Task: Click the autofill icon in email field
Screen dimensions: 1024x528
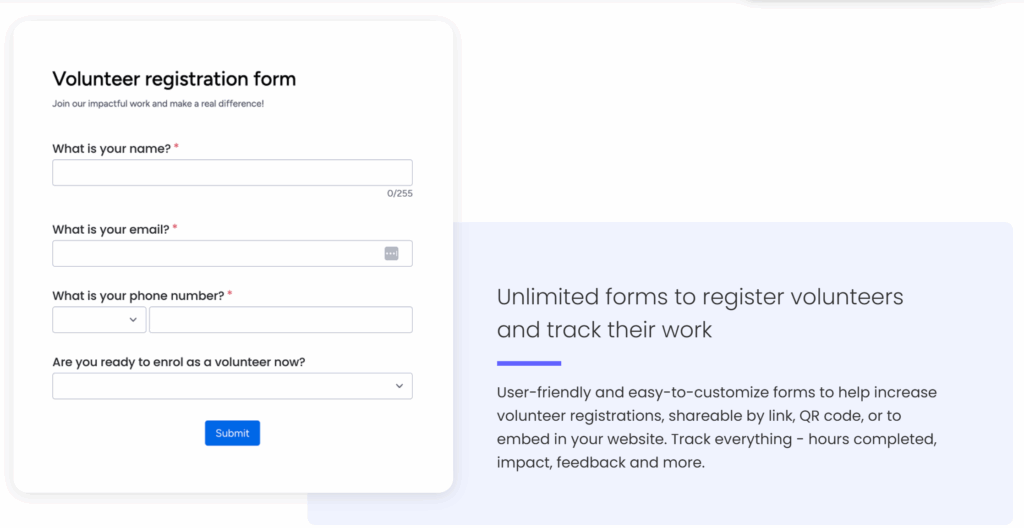Action: click(x=391, y=254)
